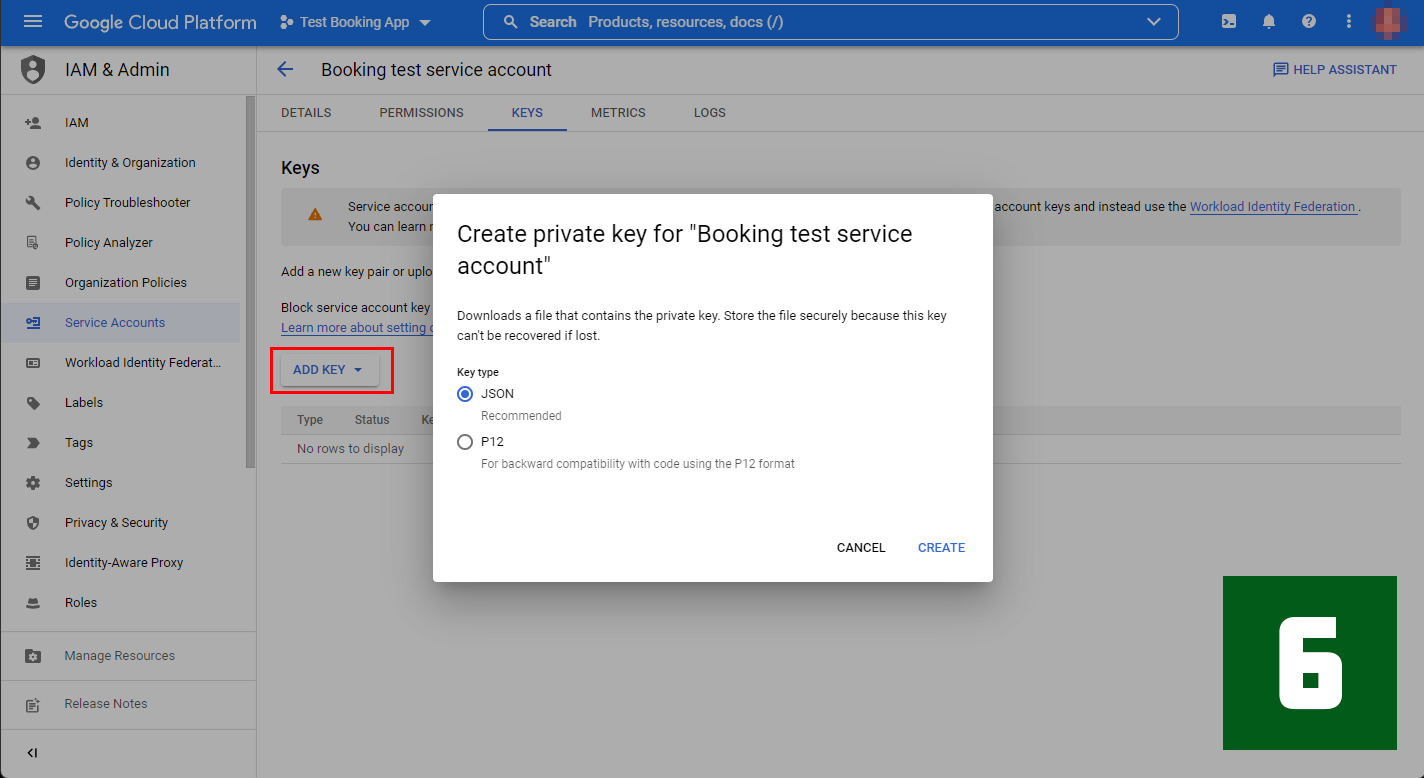The image size is (1424, 778).
Task: Open Service Accounts in sidebar
Action: 121,322
